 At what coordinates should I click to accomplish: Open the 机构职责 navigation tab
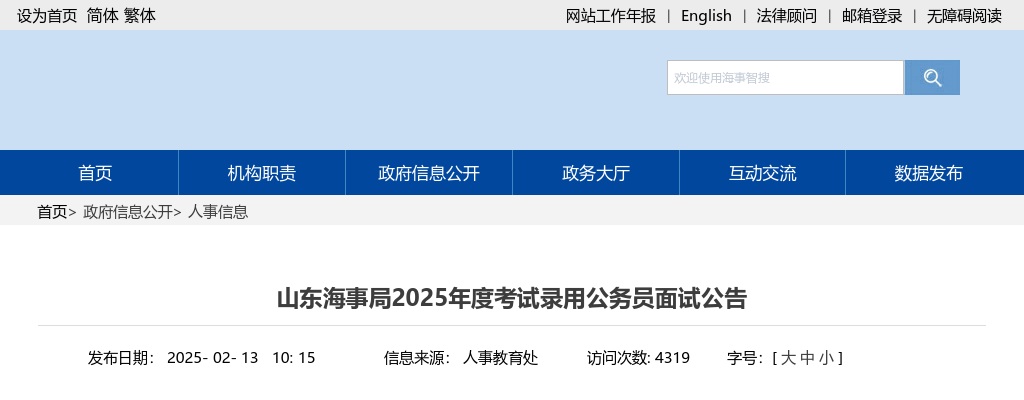[262, 173]
